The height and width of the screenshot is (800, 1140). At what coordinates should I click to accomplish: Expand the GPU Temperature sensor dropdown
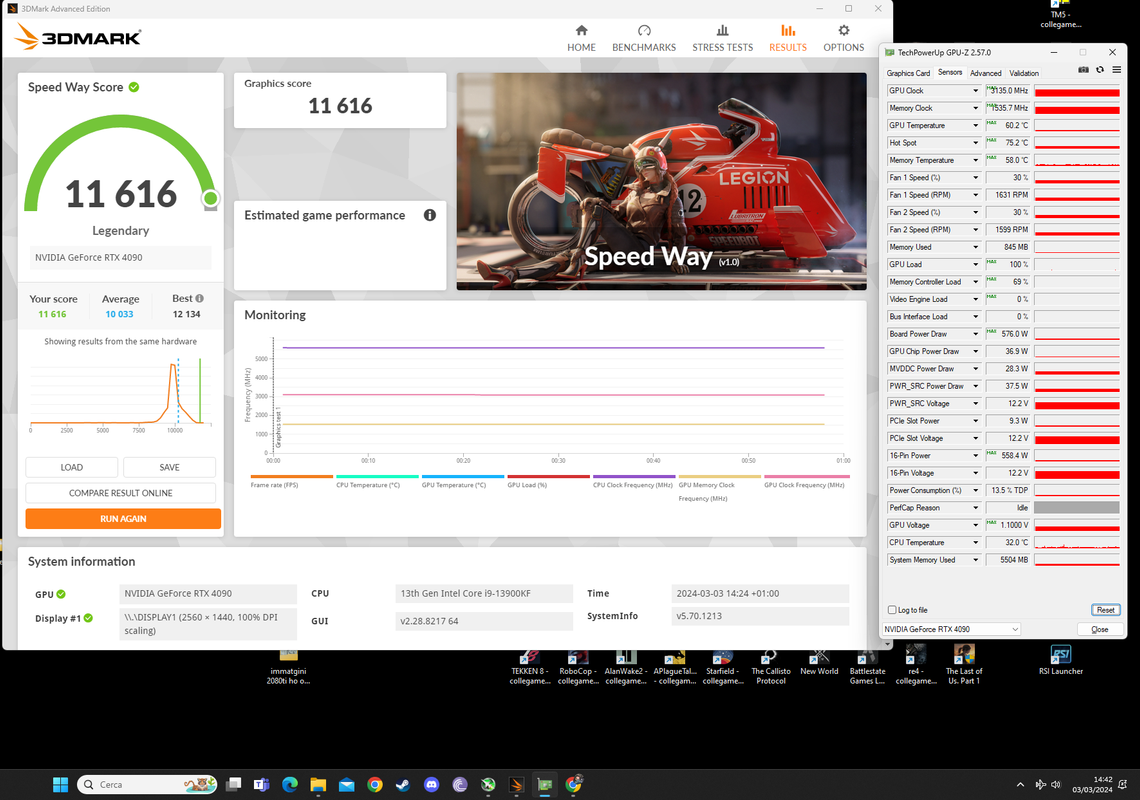(x=976, y=126)
